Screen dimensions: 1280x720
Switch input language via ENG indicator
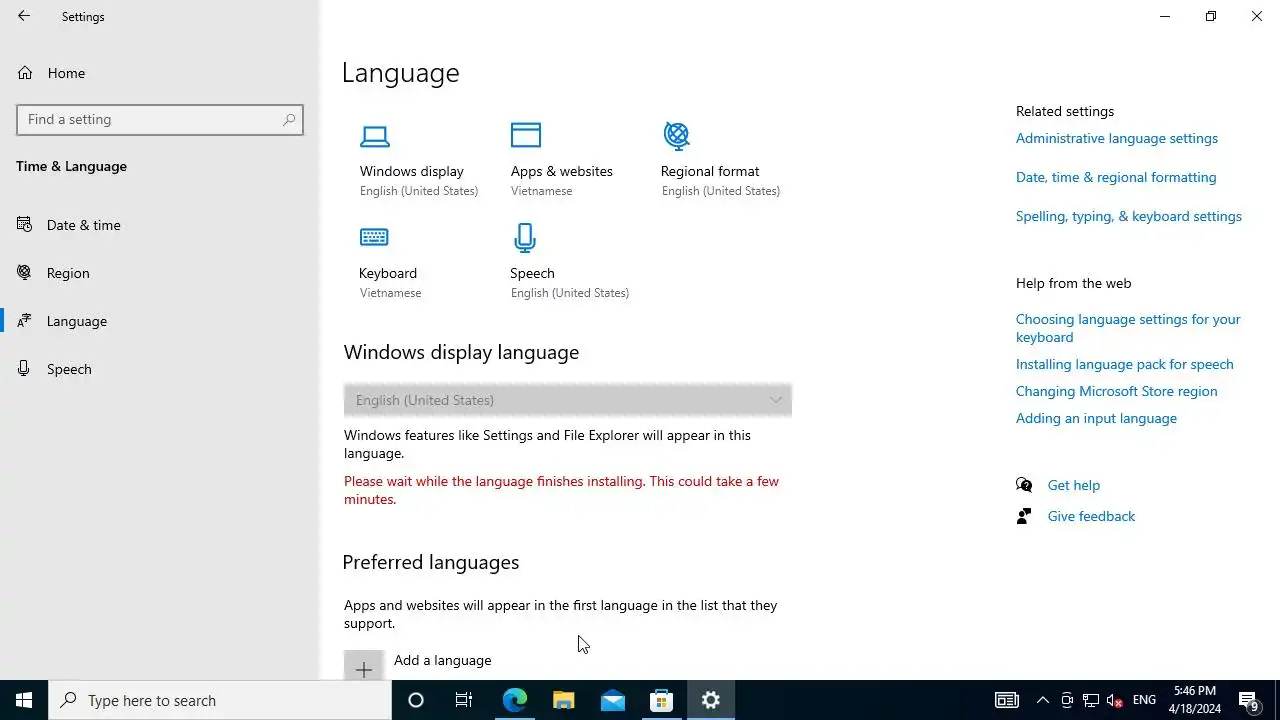click(1144, 700)
